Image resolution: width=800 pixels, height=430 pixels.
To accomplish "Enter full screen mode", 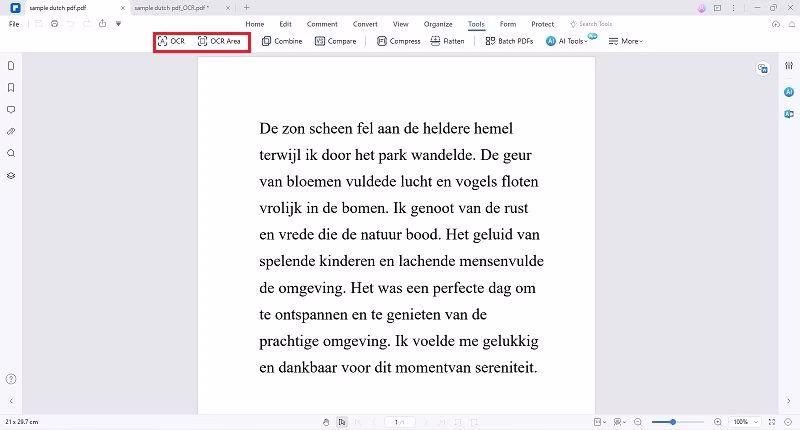I will [772, 422].
